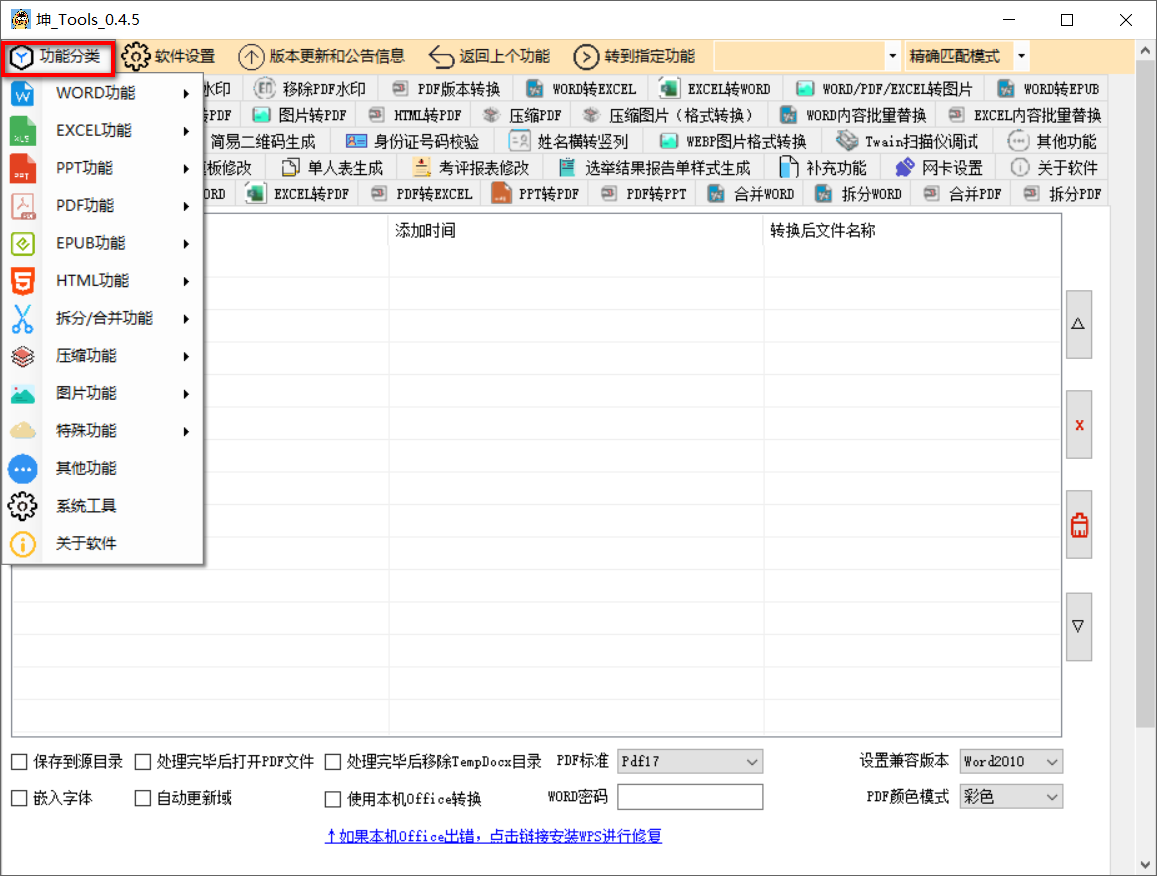Click the PDF功能 document icon in menu
This screenshot has width=1157, height=876.
pos(23,206)
